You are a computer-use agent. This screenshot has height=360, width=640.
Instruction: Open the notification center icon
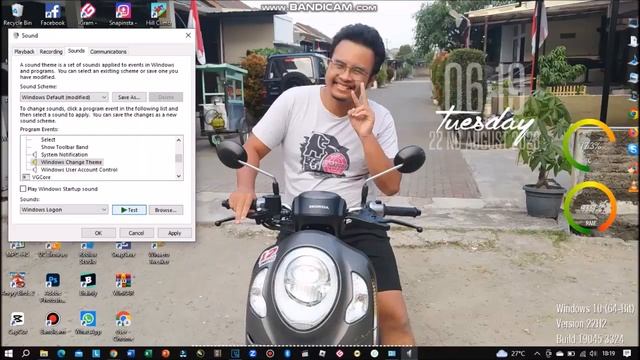627,353
